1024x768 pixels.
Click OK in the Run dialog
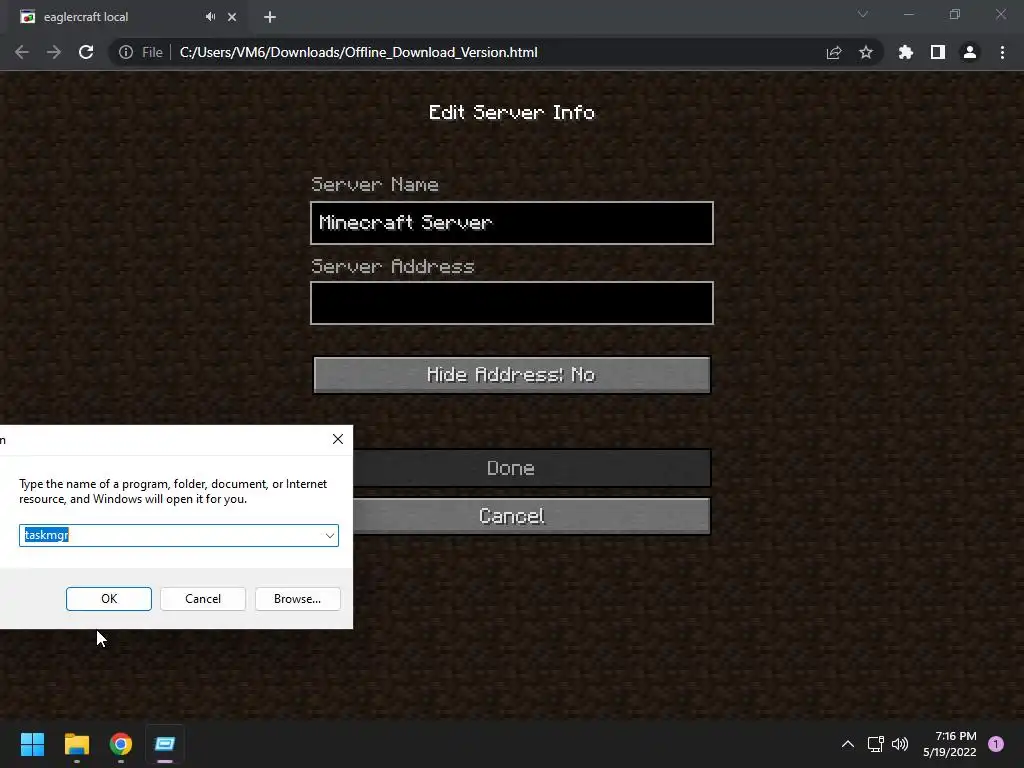coord(109,599)
